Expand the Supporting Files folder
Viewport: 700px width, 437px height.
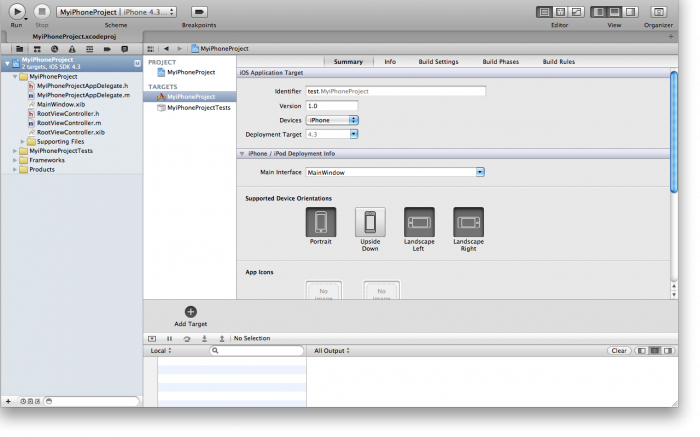(x=23, y=141)
